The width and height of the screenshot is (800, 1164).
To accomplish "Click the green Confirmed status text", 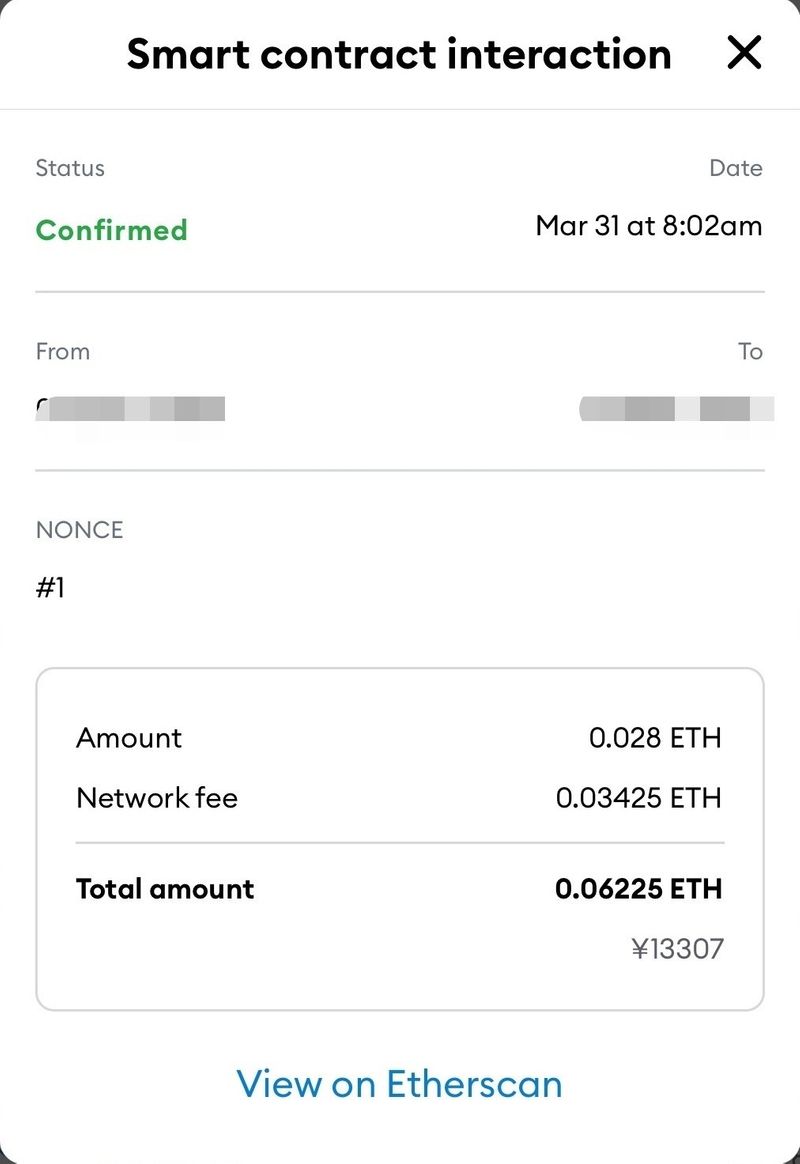I will point(111,230).
